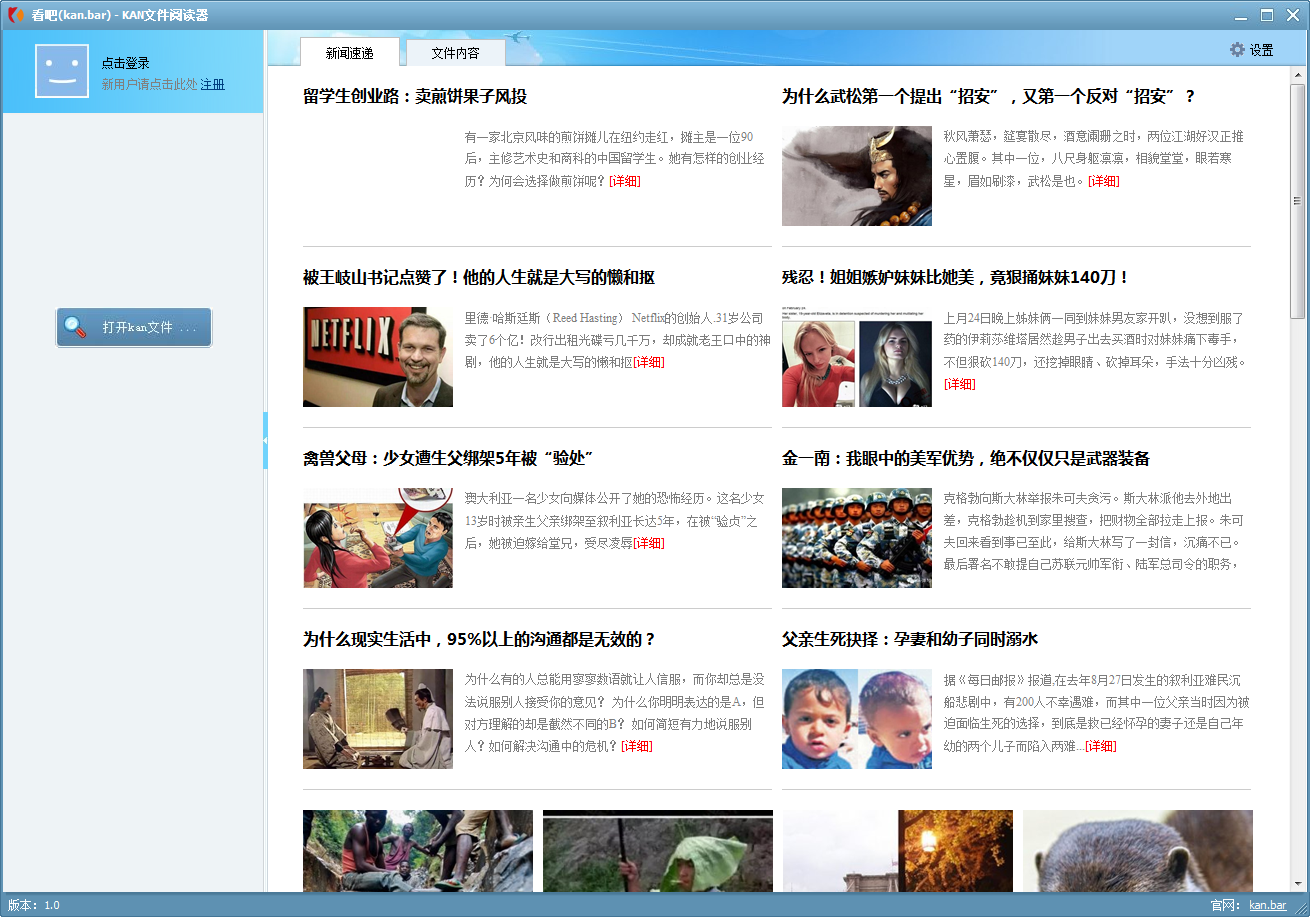This screenshot has width=1310, height=917.
Task: Click the scrollbar up arrow
Action: [1298, 76]
